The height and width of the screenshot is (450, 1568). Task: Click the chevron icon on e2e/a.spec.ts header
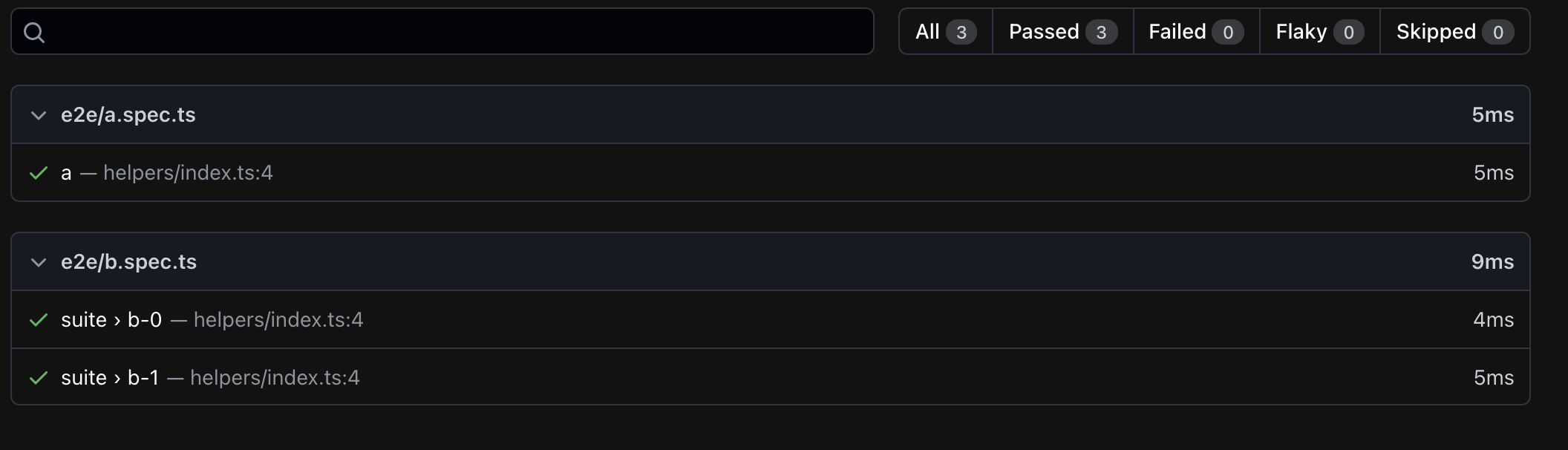coord(39,114)
